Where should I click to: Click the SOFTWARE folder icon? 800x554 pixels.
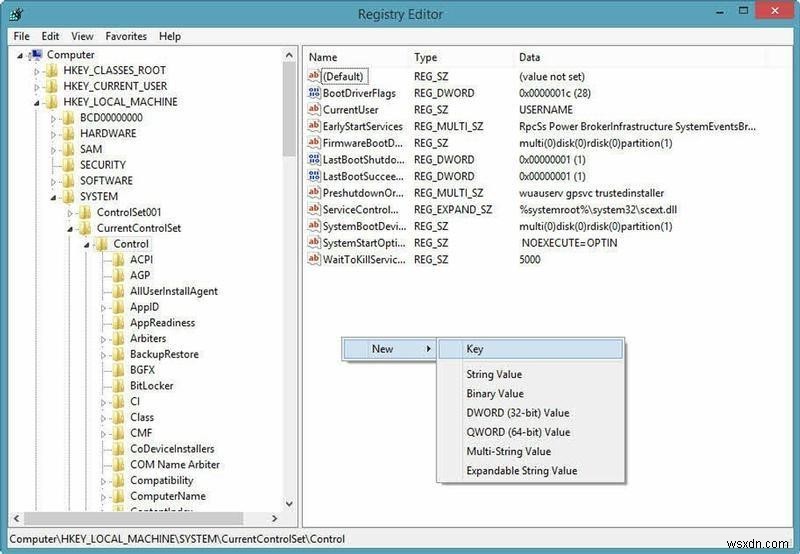pos(68,181)
